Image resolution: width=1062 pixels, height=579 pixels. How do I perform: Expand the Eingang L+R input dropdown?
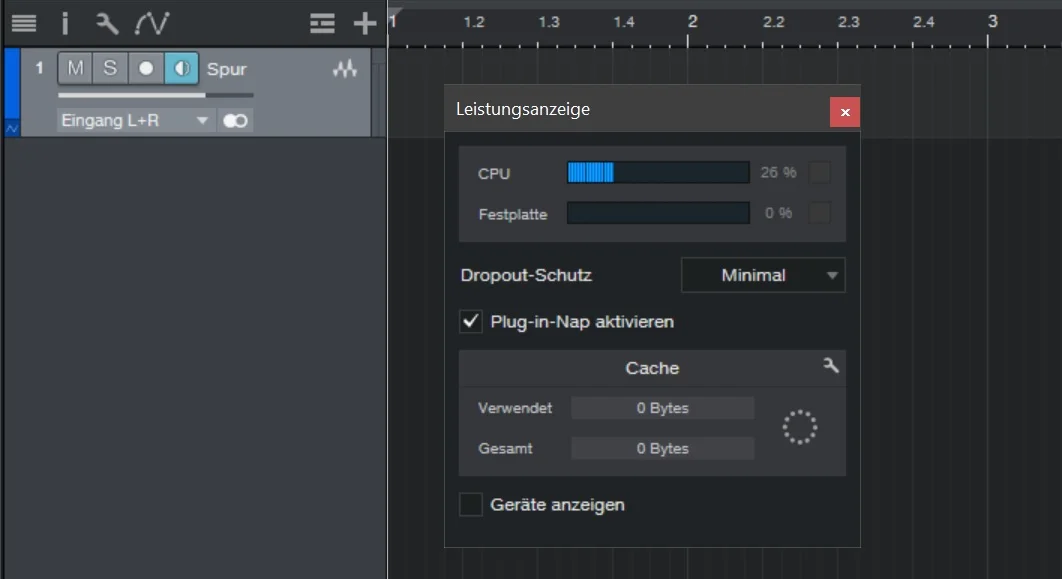[x=135, y=121]
